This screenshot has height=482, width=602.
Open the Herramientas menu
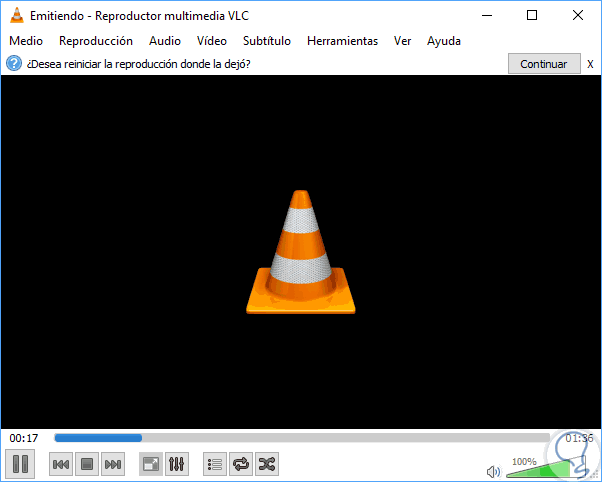342,41
